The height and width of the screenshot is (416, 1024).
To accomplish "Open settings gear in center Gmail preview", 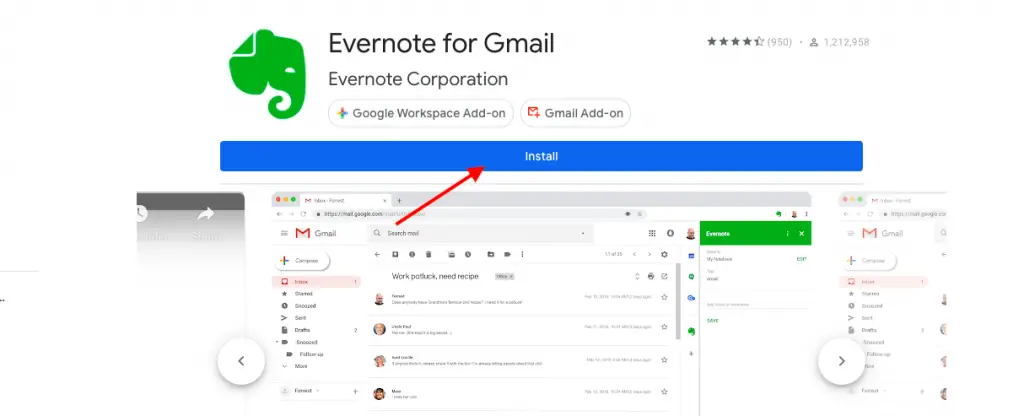I will pos(664,255).
